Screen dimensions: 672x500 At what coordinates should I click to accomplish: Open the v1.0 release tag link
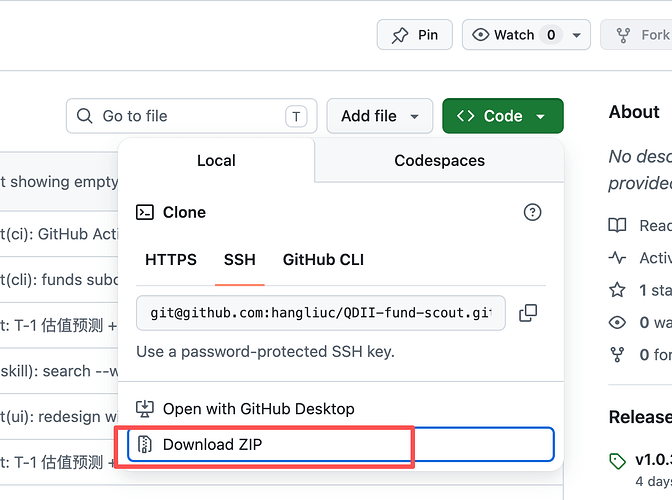[x=653, y=460]
